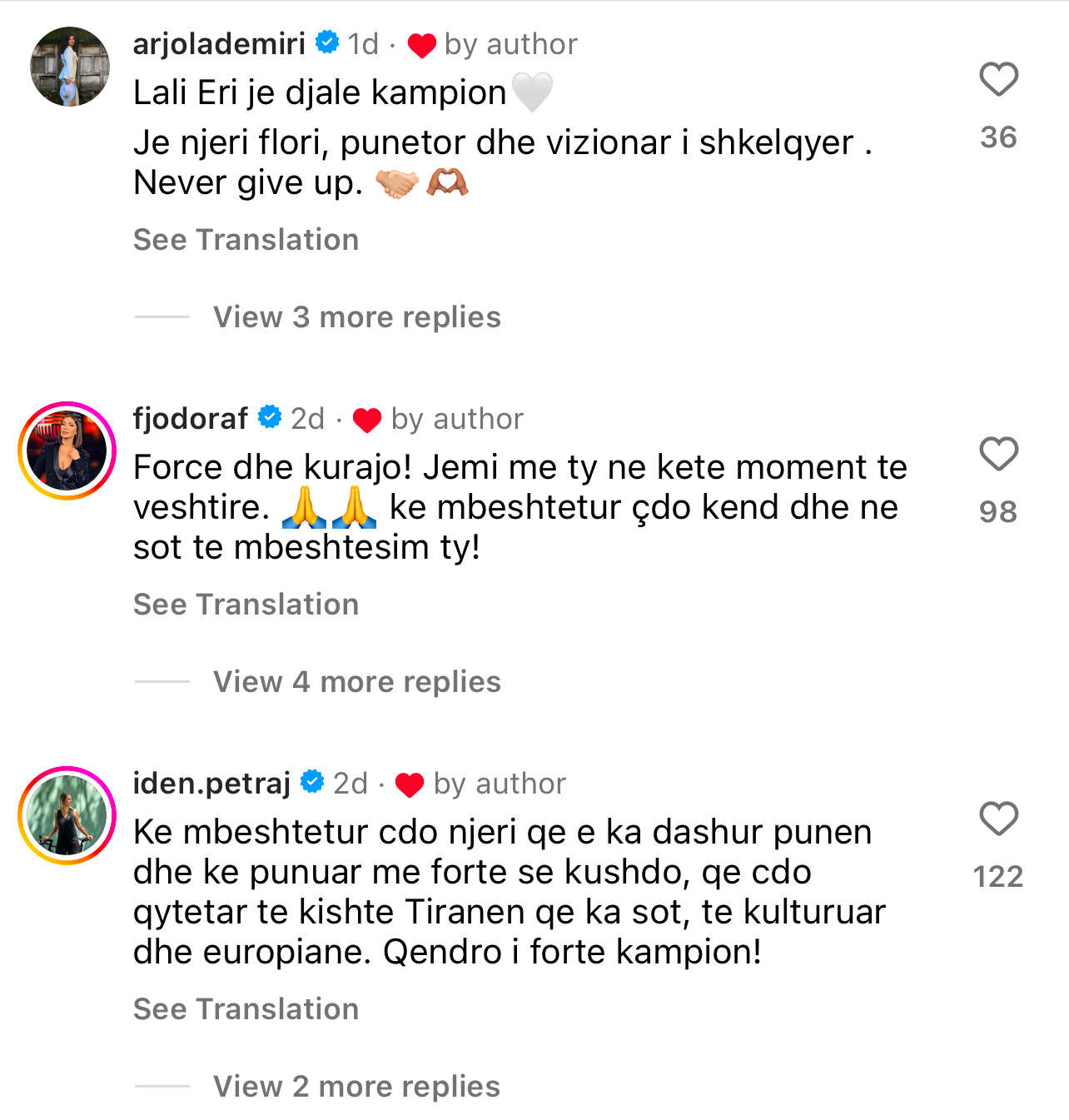Click verified badge next to fjodoraf
The image size is (1069, 1120).
click(x=270, y=417)
